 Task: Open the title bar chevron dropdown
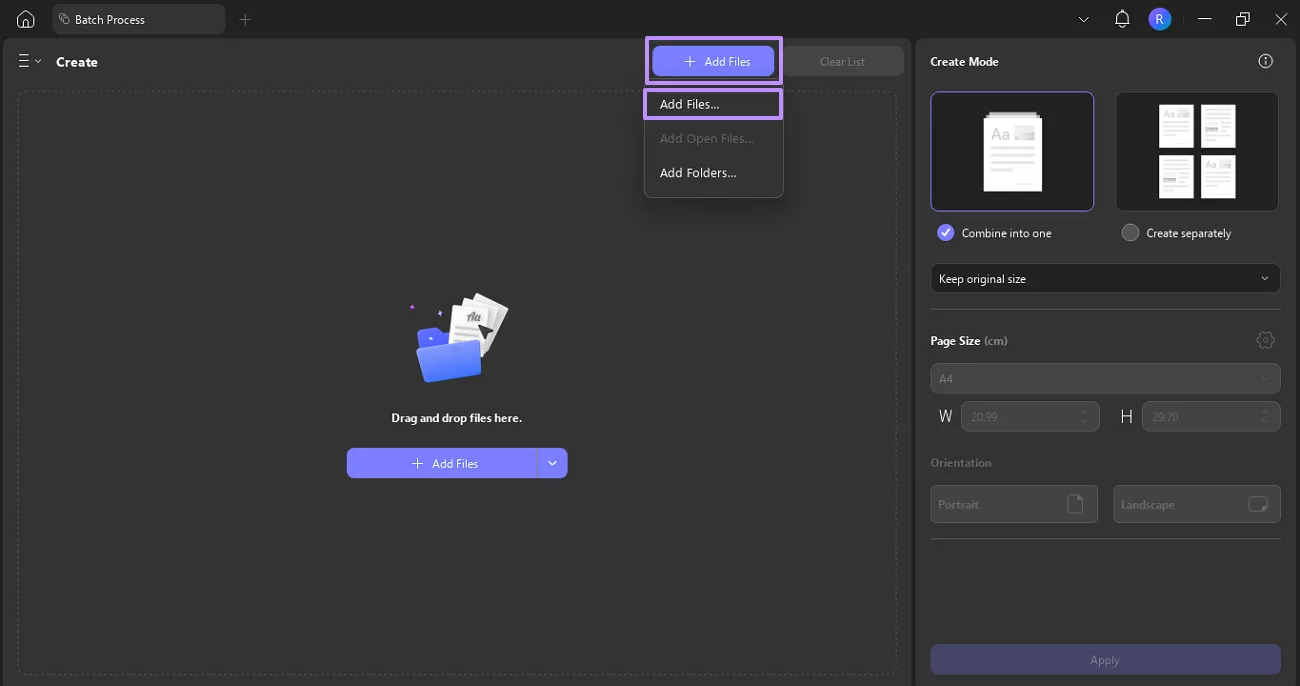1083,19
